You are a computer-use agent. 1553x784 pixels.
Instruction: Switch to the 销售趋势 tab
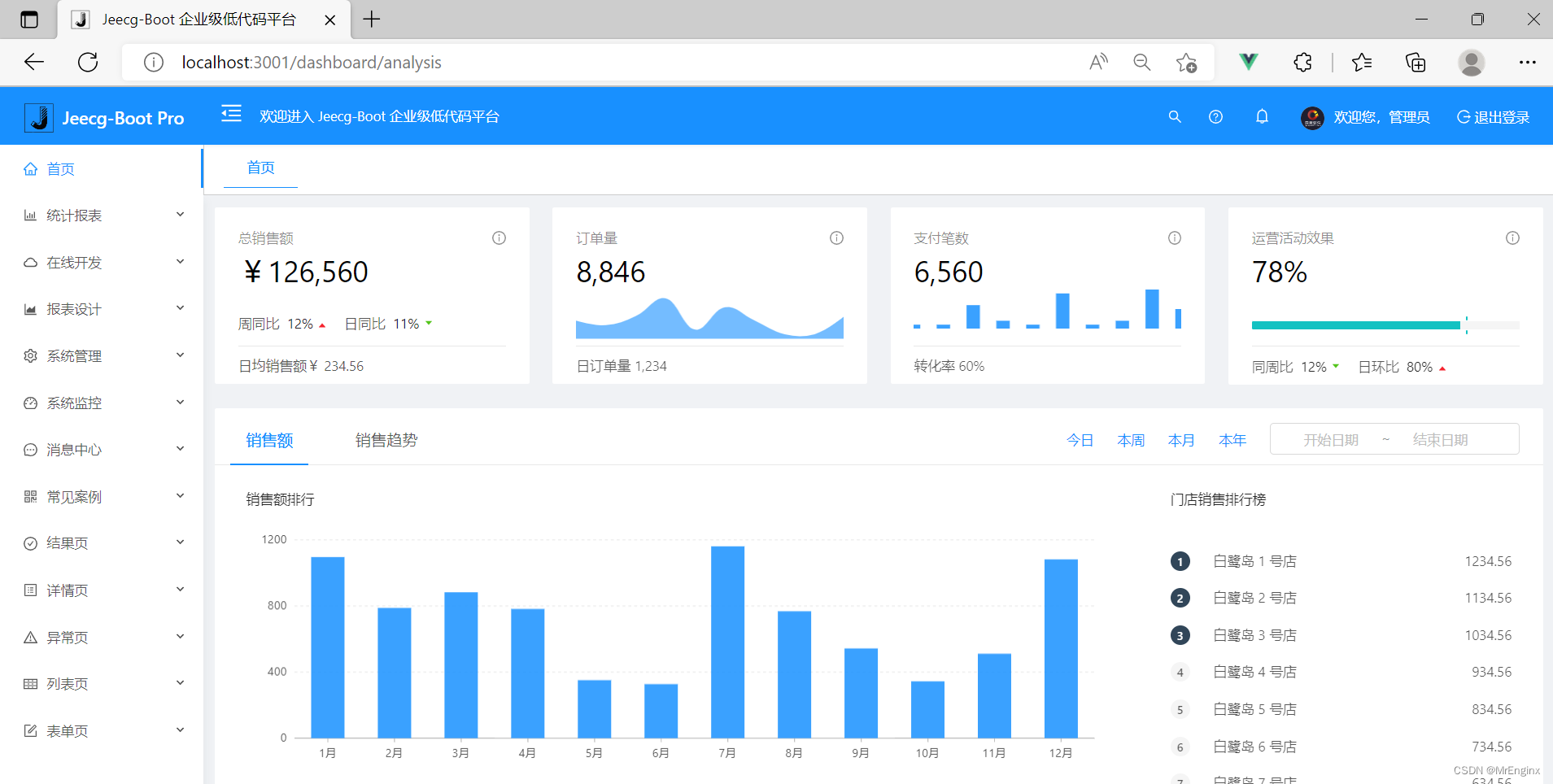coord(386,440)
